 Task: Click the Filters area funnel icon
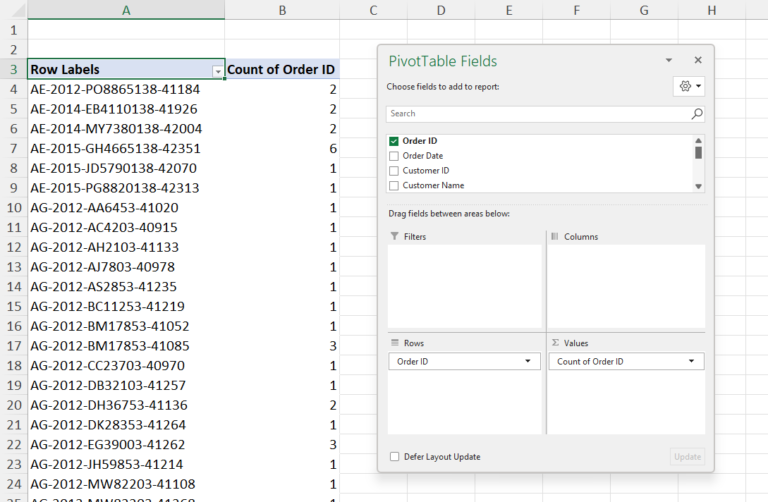pos(395,237)
